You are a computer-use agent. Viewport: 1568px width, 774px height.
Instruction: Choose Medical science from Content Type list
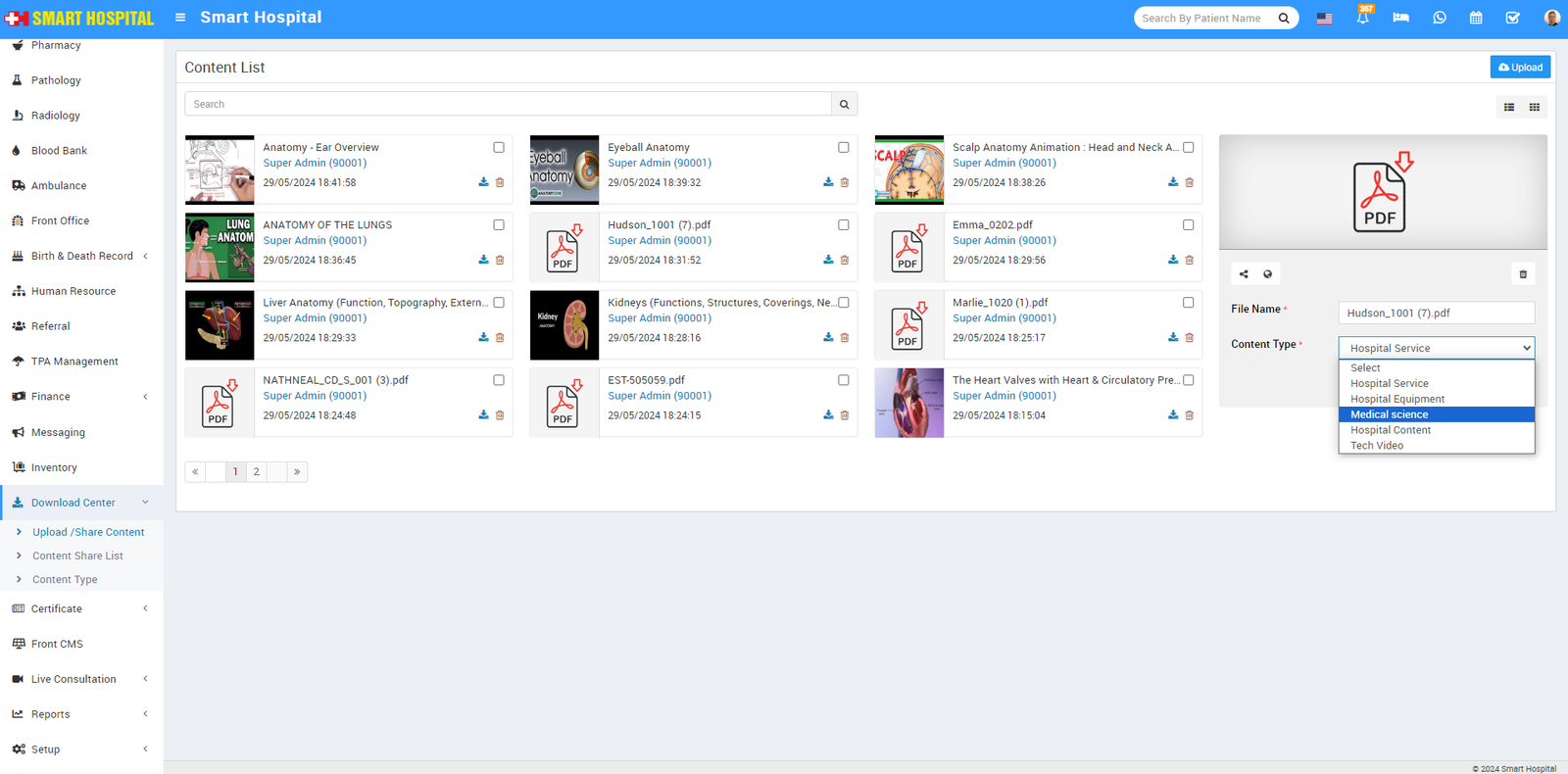click(x=1390, y=414)
